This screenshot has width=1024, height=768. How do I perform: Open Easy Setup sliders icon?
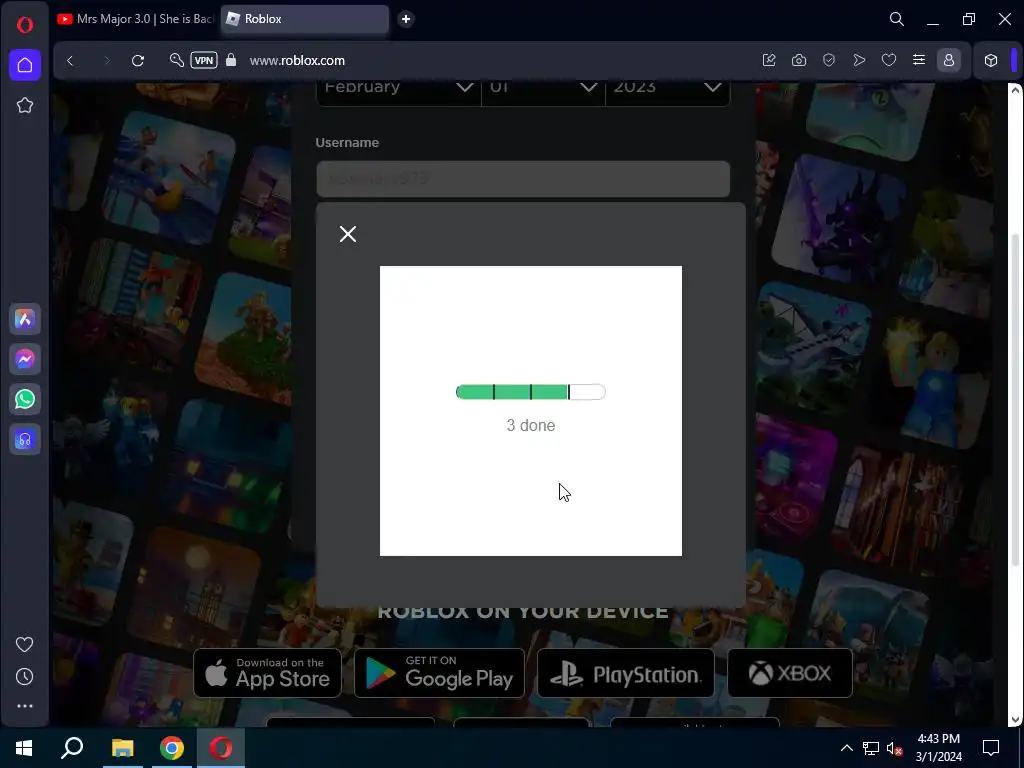919,60
